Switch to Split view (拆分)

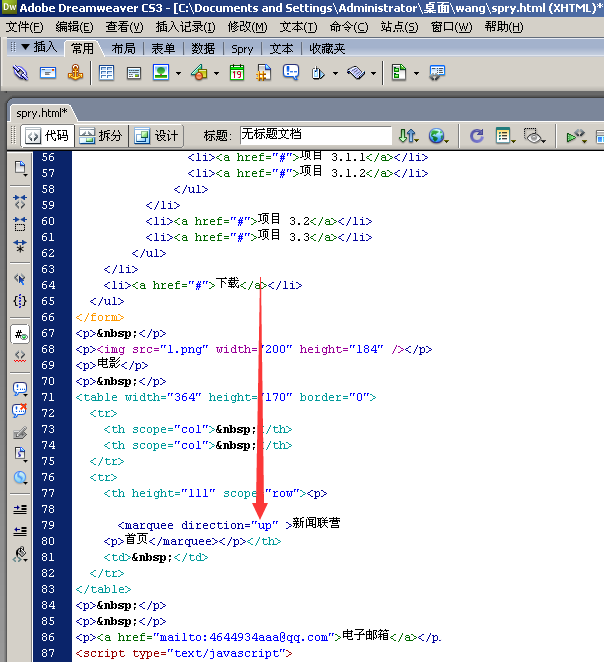pyautogui.click(x=101, y=136)
